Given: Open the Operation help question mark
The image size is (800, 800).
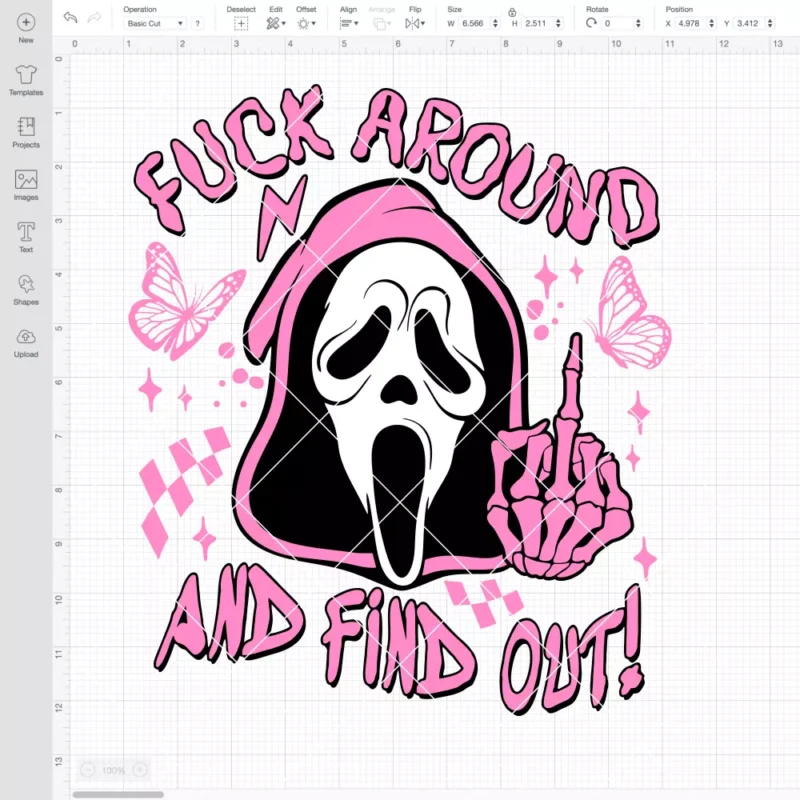Looking at the screenshot, I should [x=197, y=23].
